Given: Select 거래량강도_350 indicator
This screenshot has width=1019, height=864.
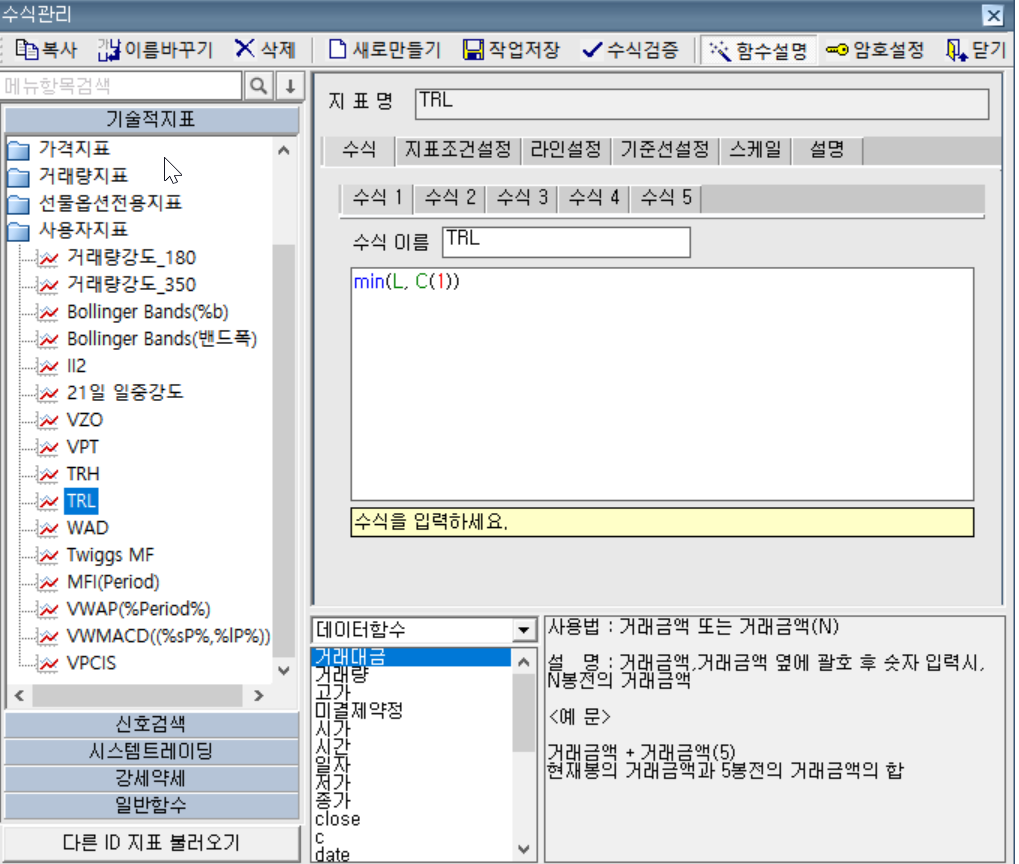Looking at the screenshot, I should tap(131, 285).
